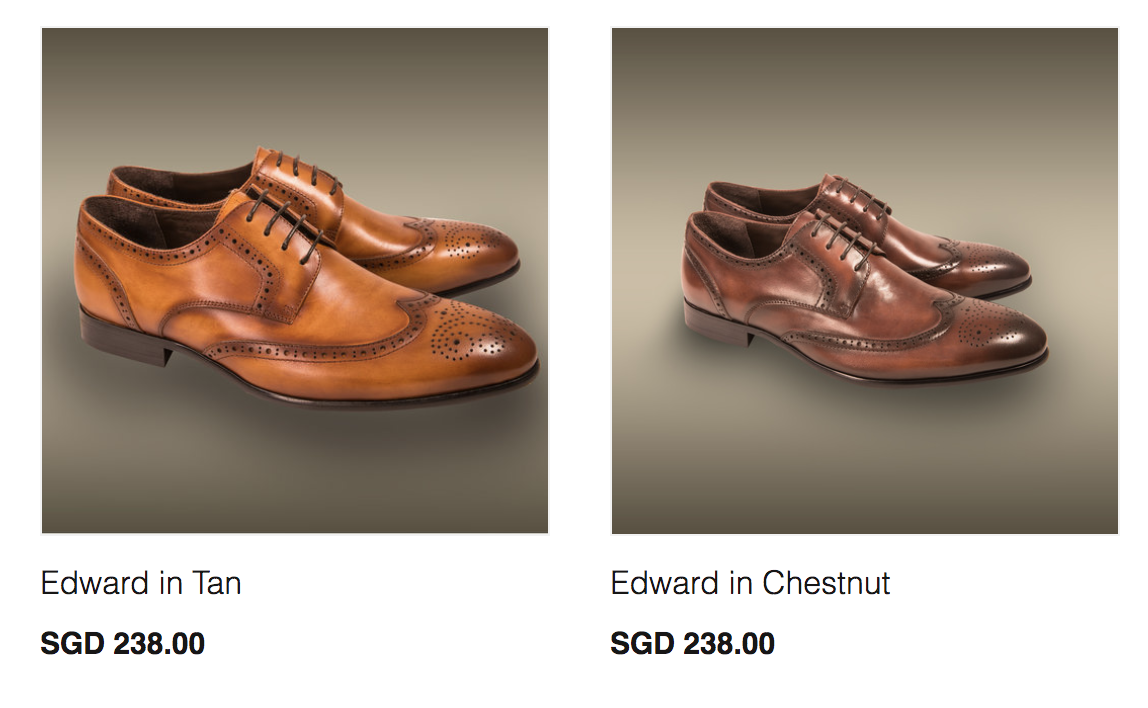
Task: Click the gradient background below the chestnut shoes
Action: [865, 469]
